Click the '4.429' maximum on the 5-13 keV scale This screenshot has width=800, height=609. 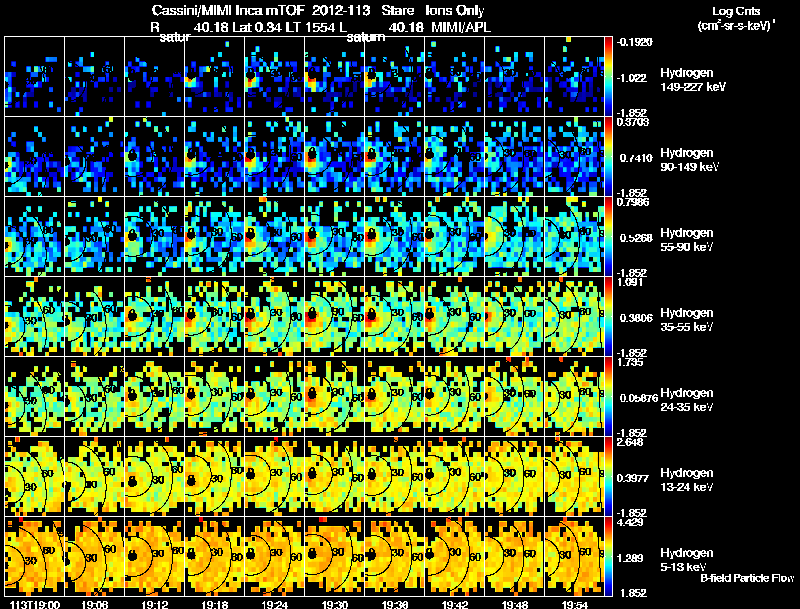click(x=630, y=522)
